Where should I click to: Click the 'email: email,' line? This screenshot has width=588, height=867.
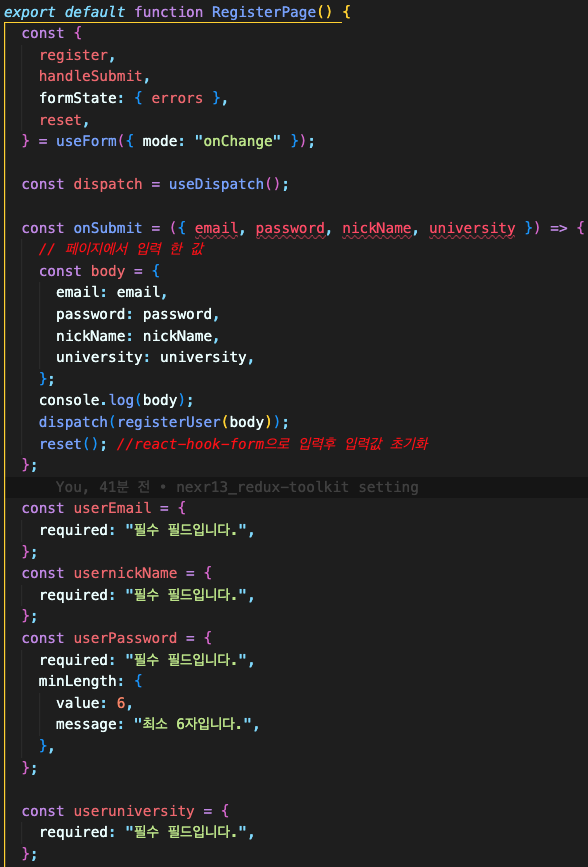(112, 292)
